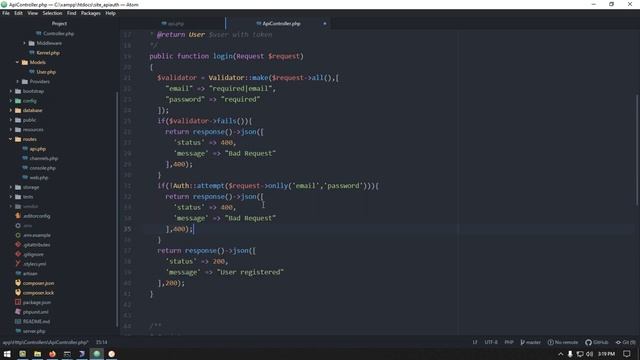Screen dimensions: 640x360
Task: Expand the public folder
Action: [11, 120]
